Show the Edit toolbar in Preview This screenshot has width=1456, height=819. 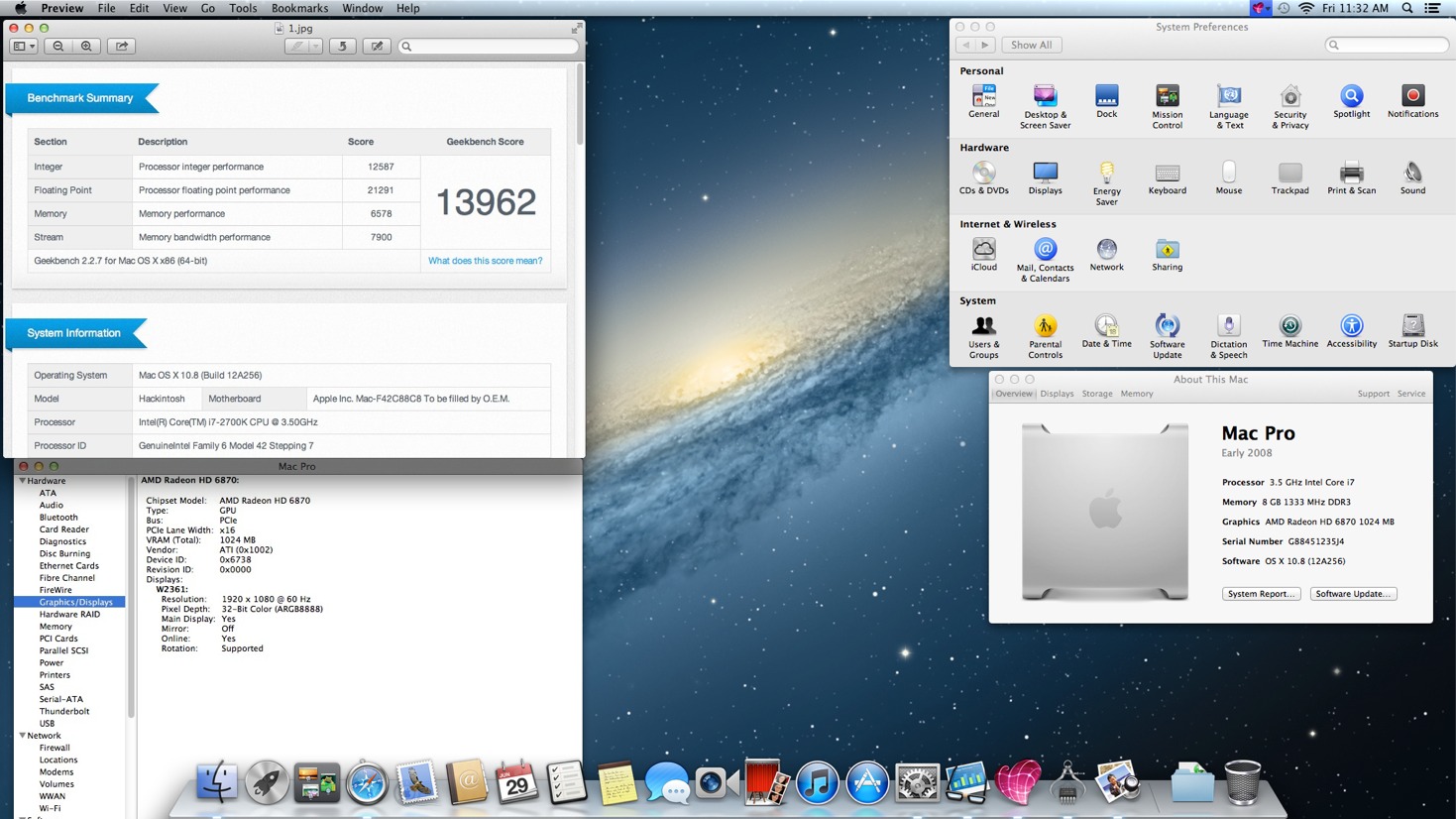377,46
